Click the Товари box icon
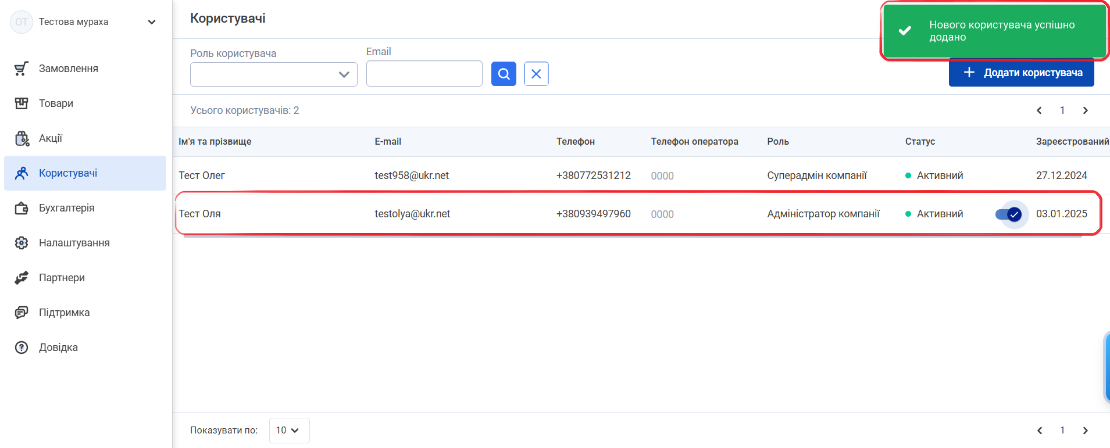 point(21,103)
